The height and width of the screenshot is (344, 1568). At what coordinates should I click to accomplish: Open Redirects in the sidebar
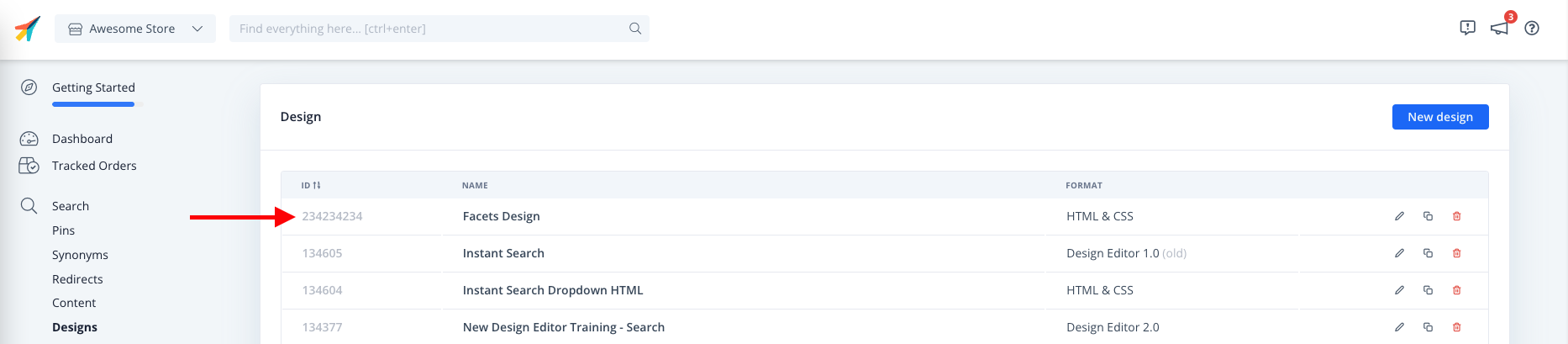click(x=77, y=279)
